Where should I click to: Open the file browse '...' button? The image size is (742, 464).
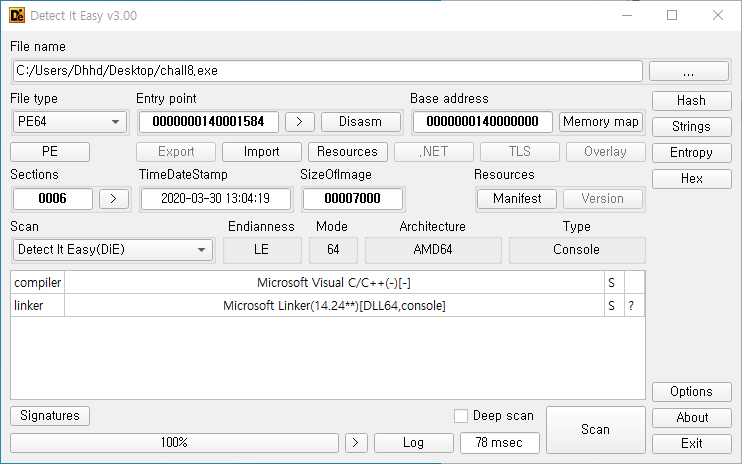point(689,71)
